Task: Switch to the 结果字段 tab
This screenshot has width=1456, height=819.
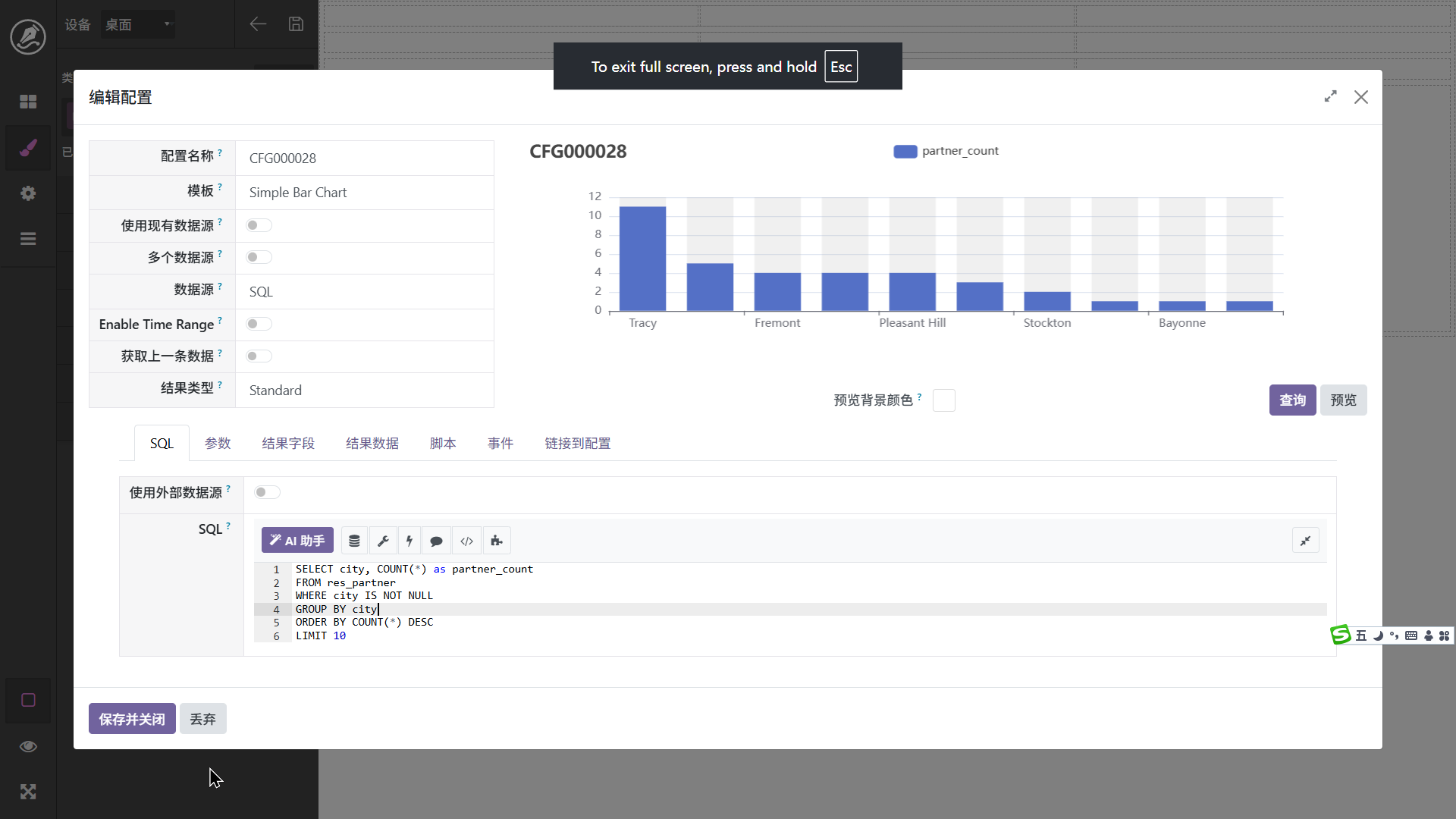Action: (x=288, y=444)
